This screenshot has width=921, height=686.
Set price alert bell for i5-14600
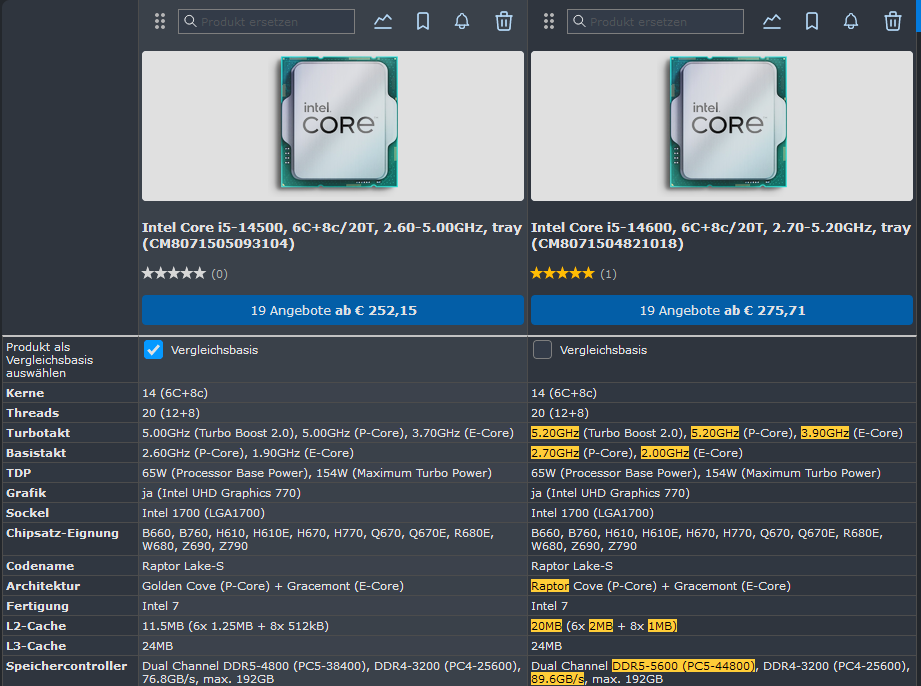851,22
